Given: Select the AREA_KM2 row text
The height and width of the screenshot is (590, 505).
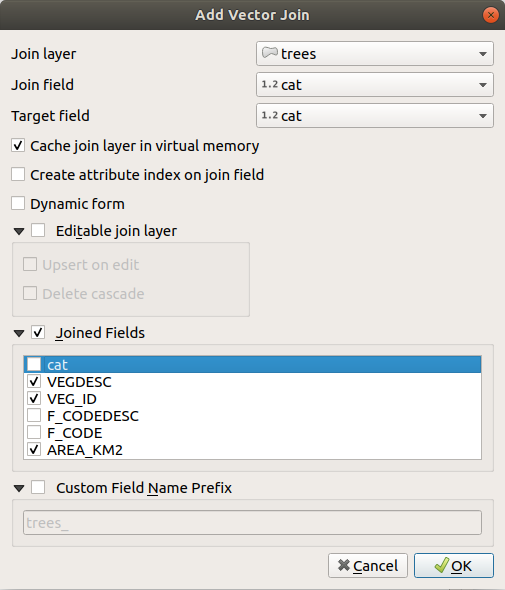Looking at the screenshot, I should 85,450.
